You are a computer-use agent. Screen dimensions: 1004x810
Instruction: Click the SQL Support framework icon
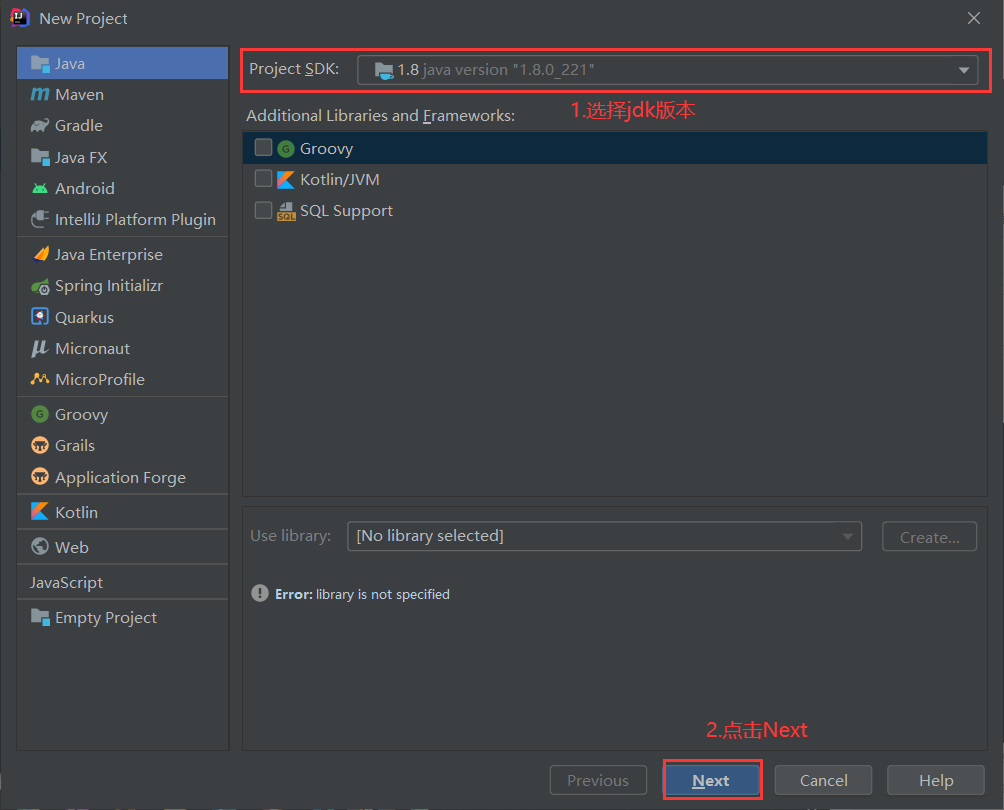pyautogui.click(x=286, y=211)
